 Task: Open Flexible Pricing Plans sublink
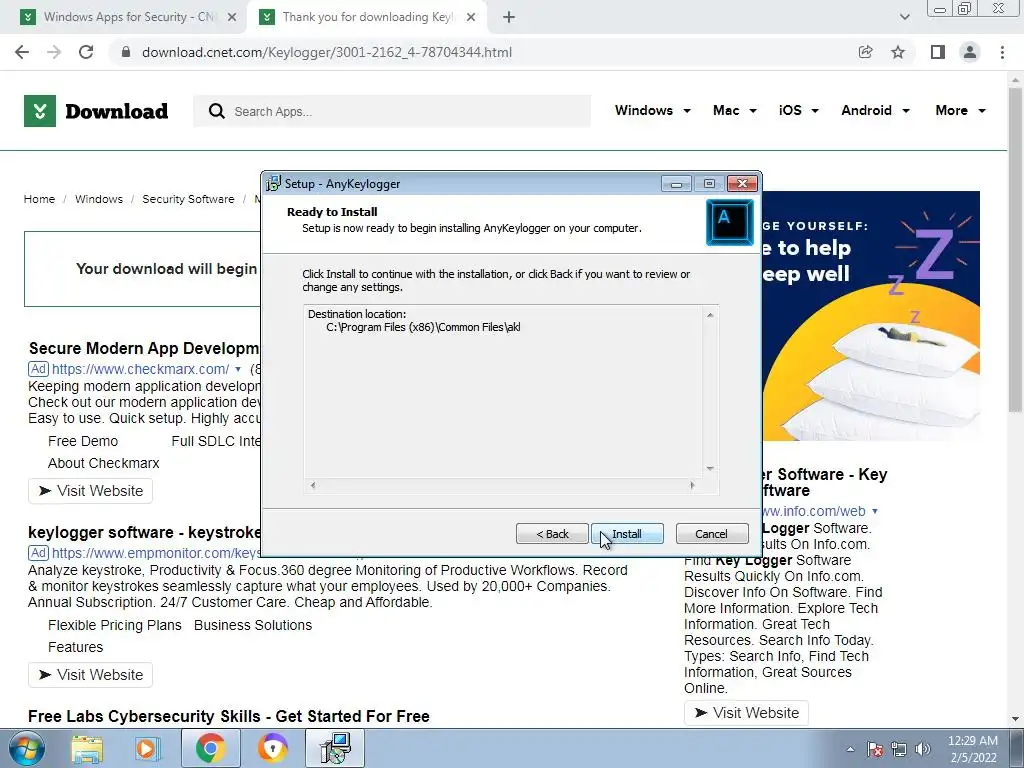(114, 625)
